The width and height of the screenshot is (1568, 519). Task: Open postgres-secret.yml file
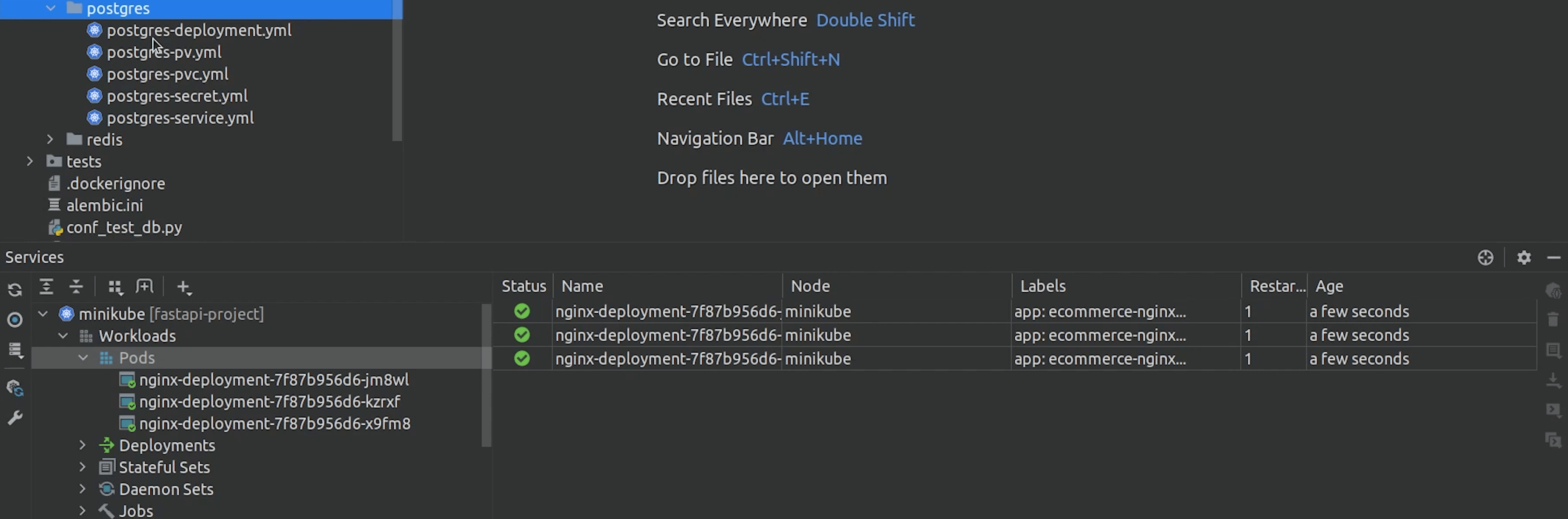pyautogui.click(x=177, y=96)
